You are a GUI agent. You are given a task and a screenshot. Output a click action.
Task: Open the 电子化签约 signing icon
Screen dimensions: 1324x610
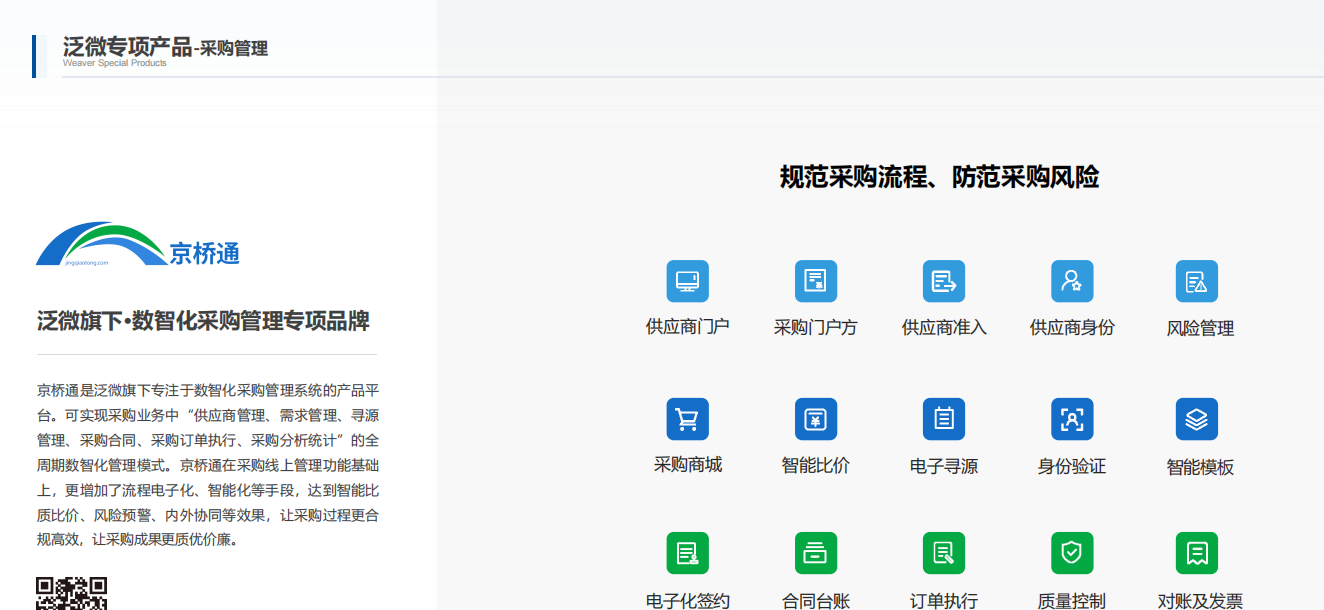687,552
